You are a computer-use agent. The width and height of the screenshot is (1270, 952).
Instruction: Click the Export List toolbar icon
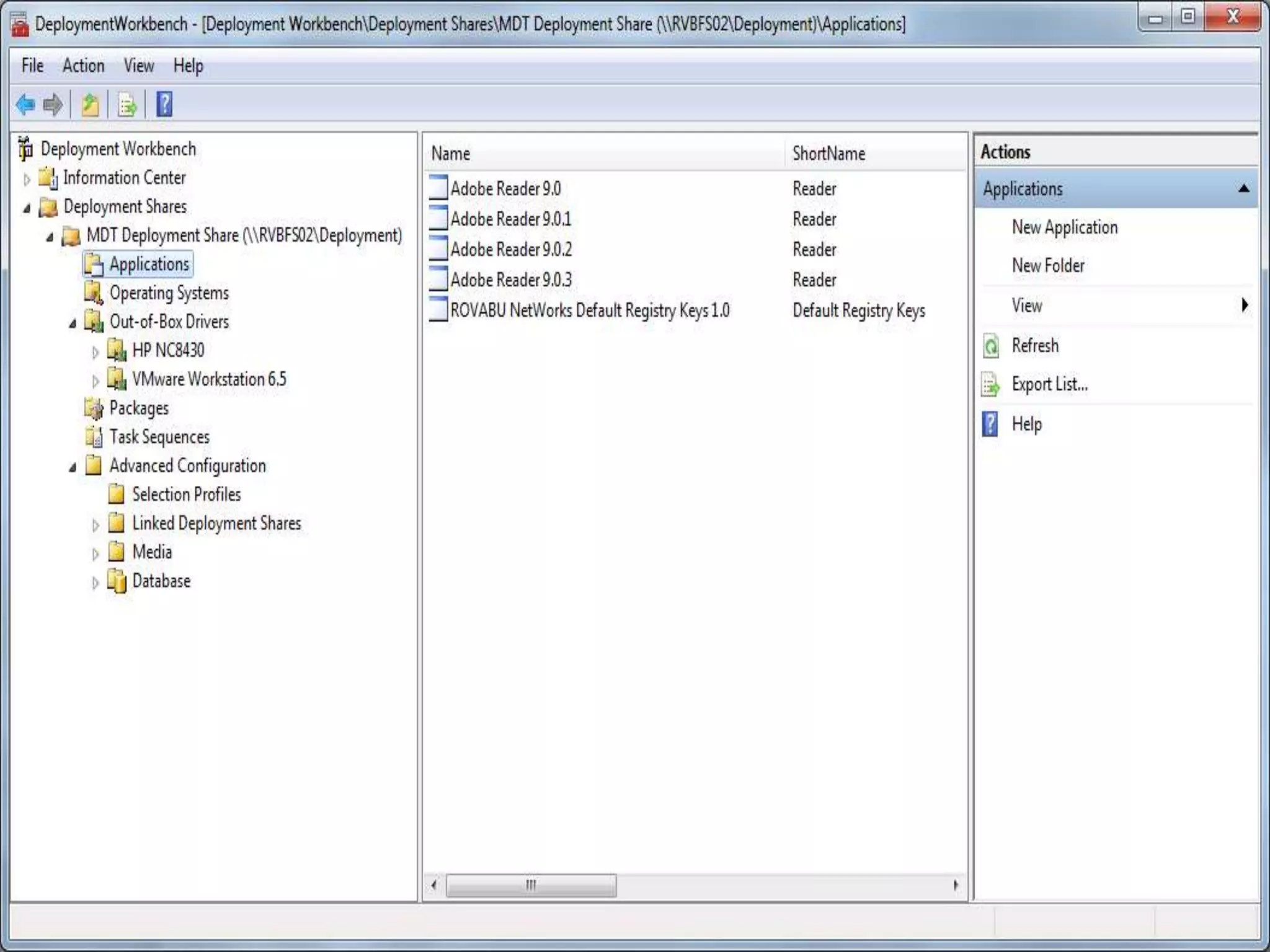[x=127, y=104]
